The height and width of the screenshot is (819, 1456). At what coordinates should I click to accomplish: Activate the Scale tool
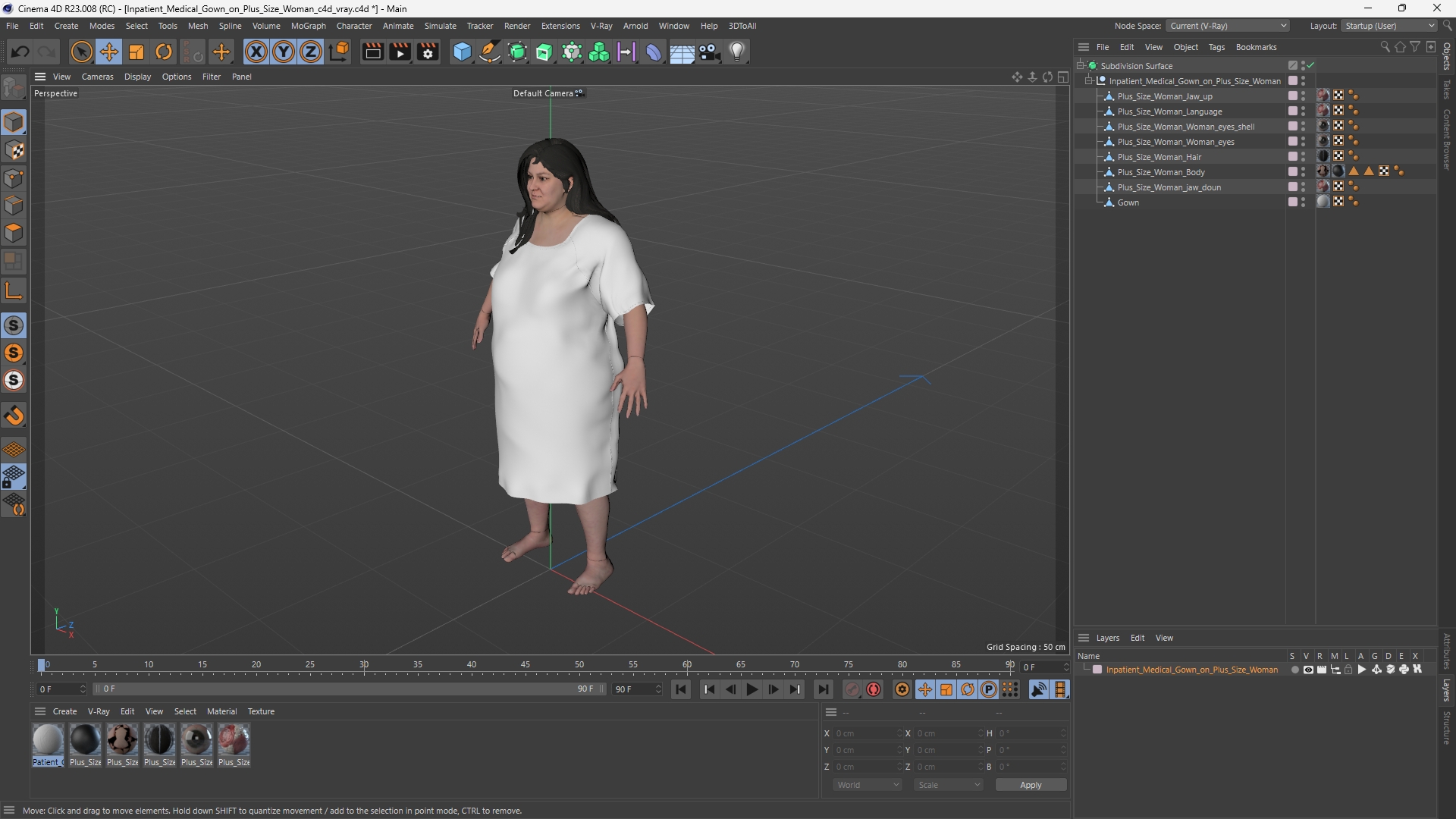click(x=136, y=52)
